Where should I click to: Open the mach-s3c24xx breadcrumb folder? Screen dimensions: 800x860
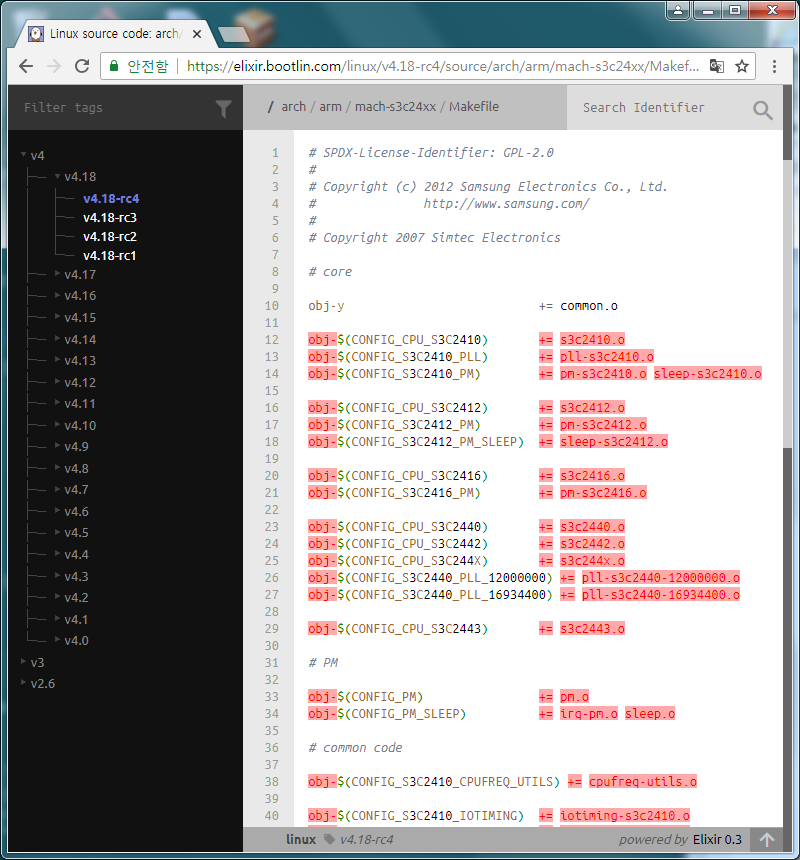[395, 107]
